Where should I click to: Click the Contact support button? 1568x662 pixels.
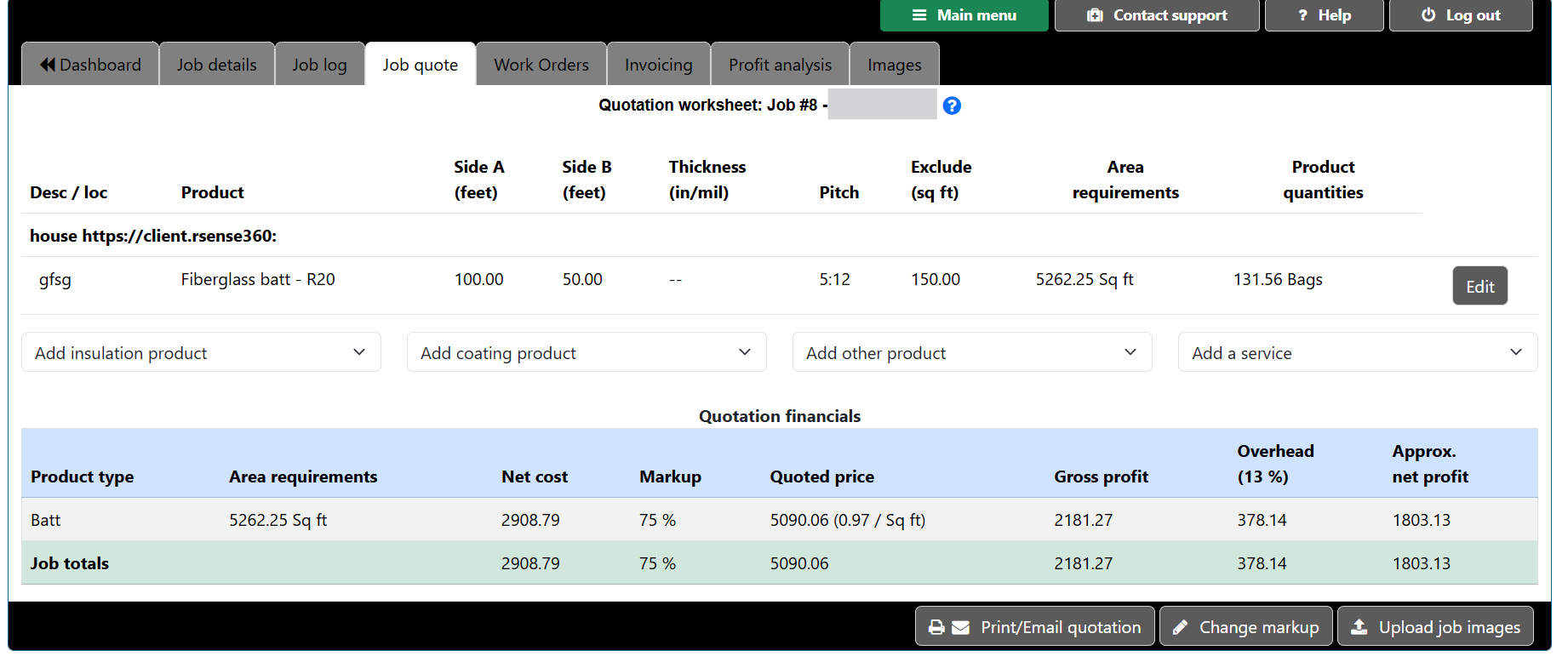click(1156, 15)
